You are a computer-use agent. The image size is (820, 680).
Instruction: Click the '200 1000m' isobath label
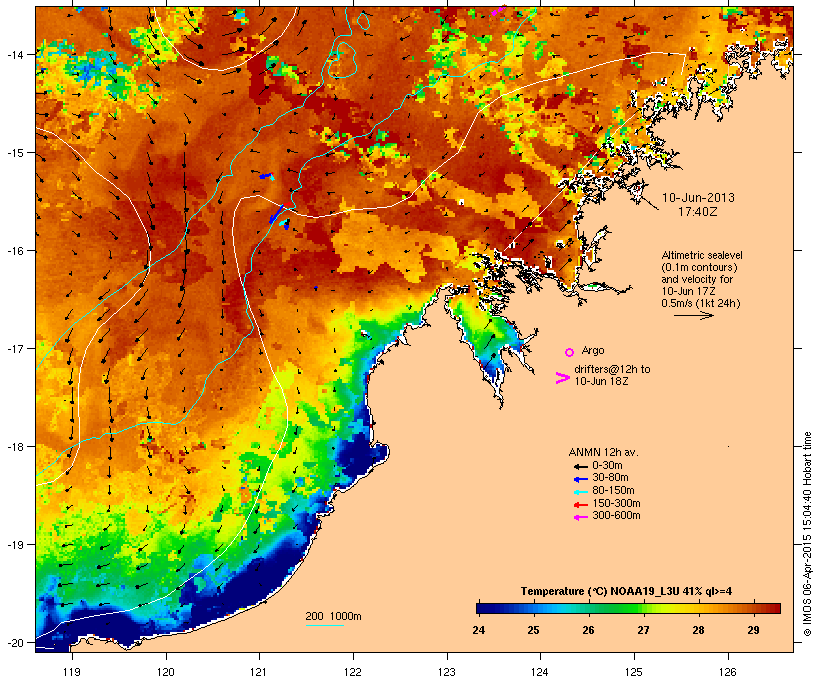[x=333, y=616]
